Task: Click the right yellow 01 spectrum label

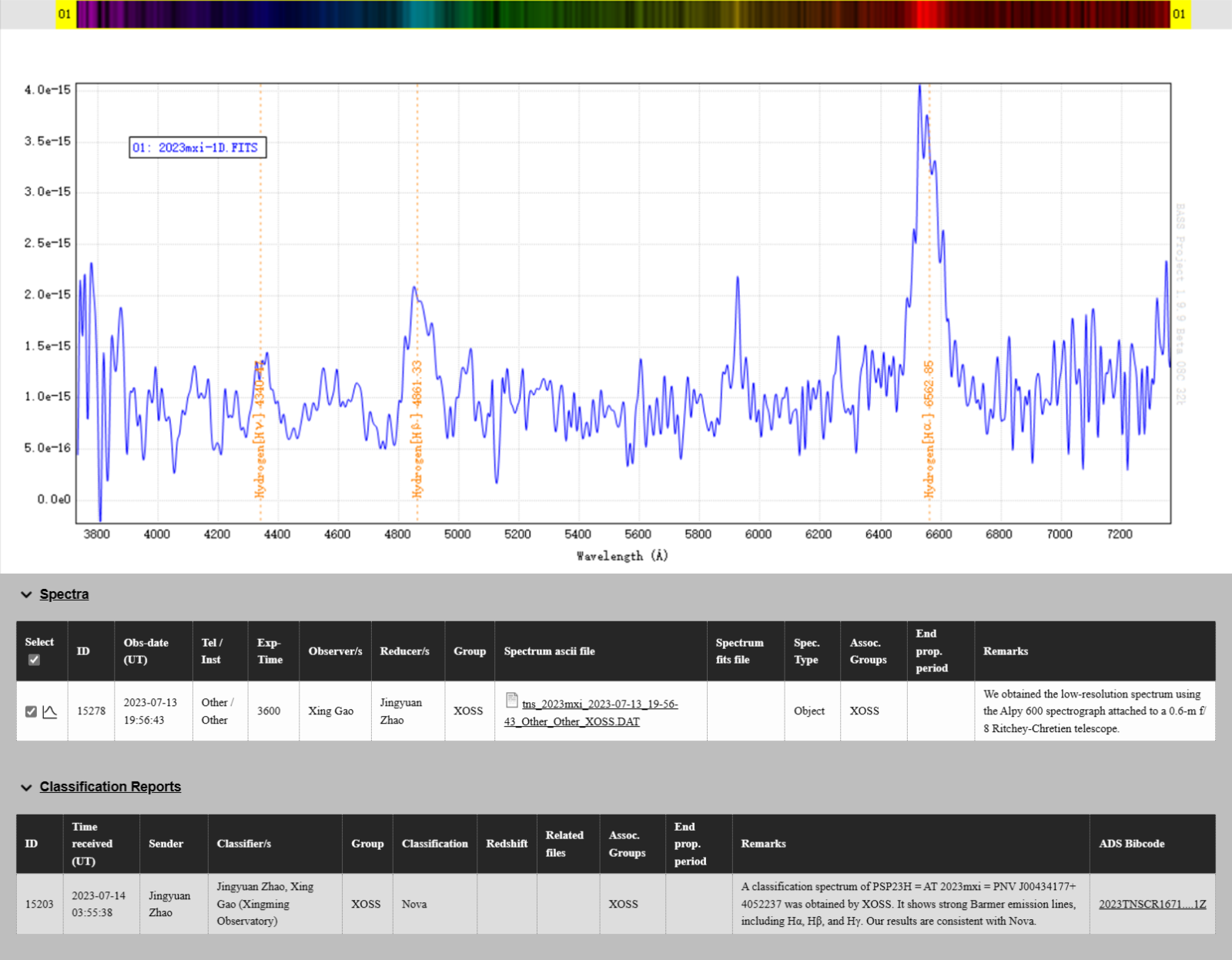Action: tap(1180, 14)
